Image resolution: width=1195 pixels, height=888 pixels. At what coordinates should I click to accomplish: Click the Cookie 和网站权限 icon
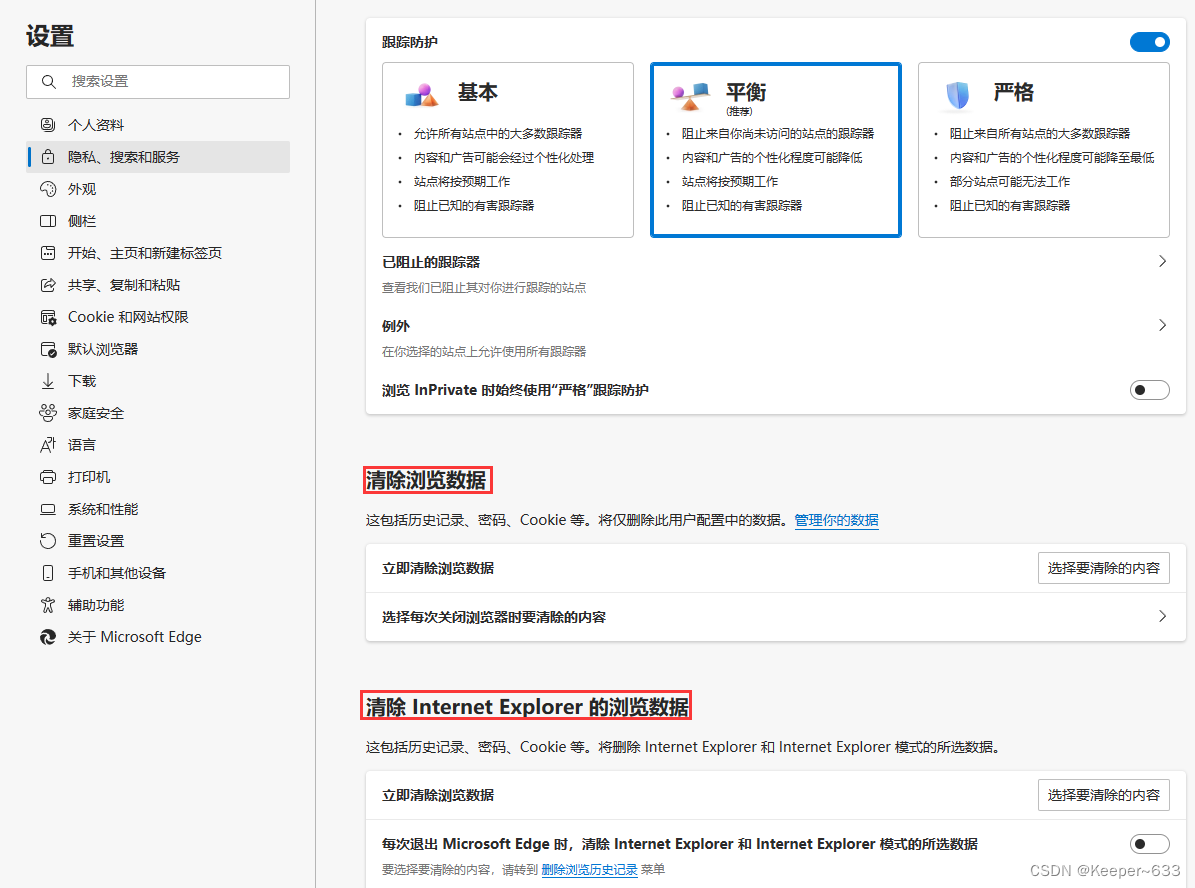[48, 316]
